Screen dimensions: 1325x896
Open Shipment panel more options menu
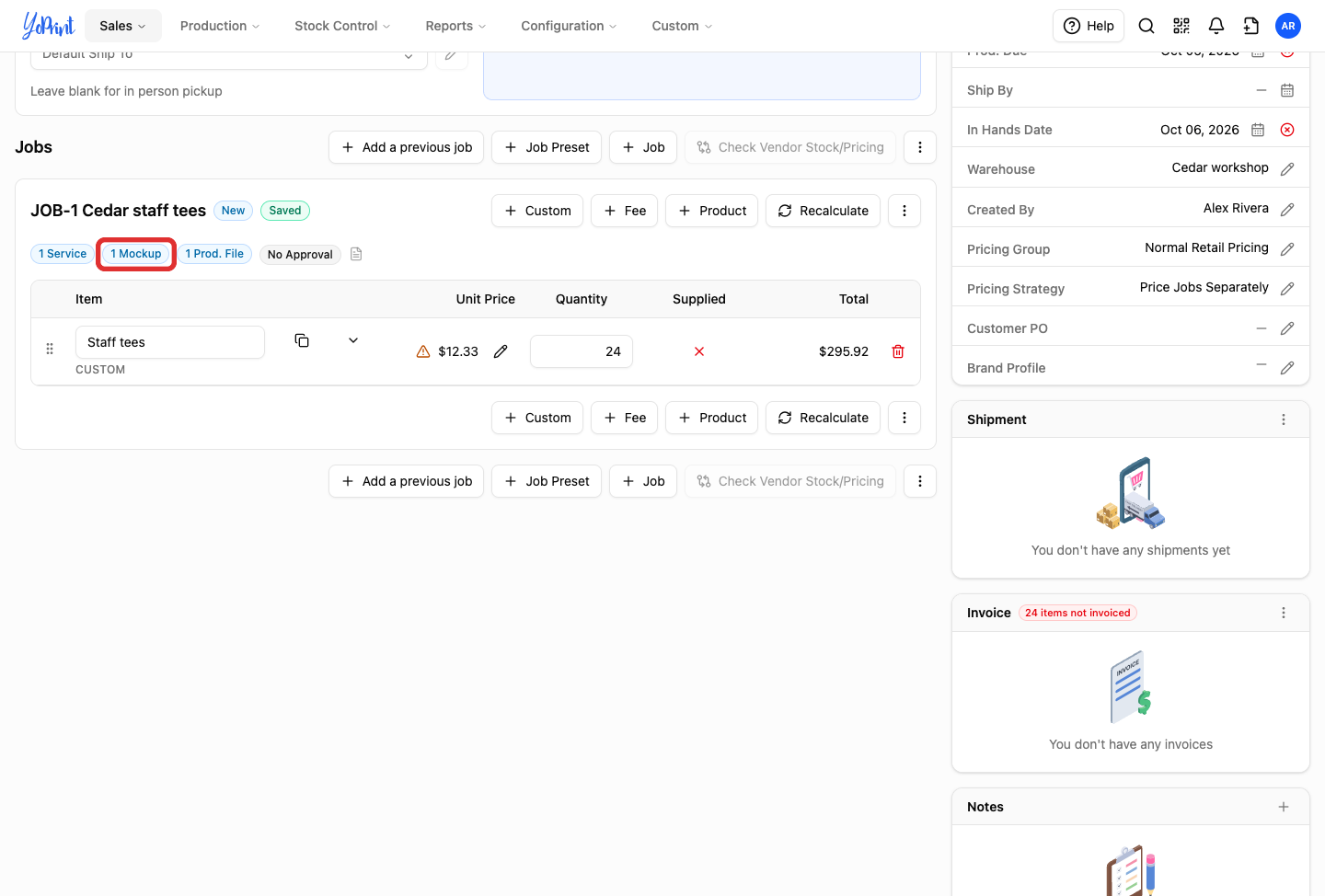coord(1284,419)
